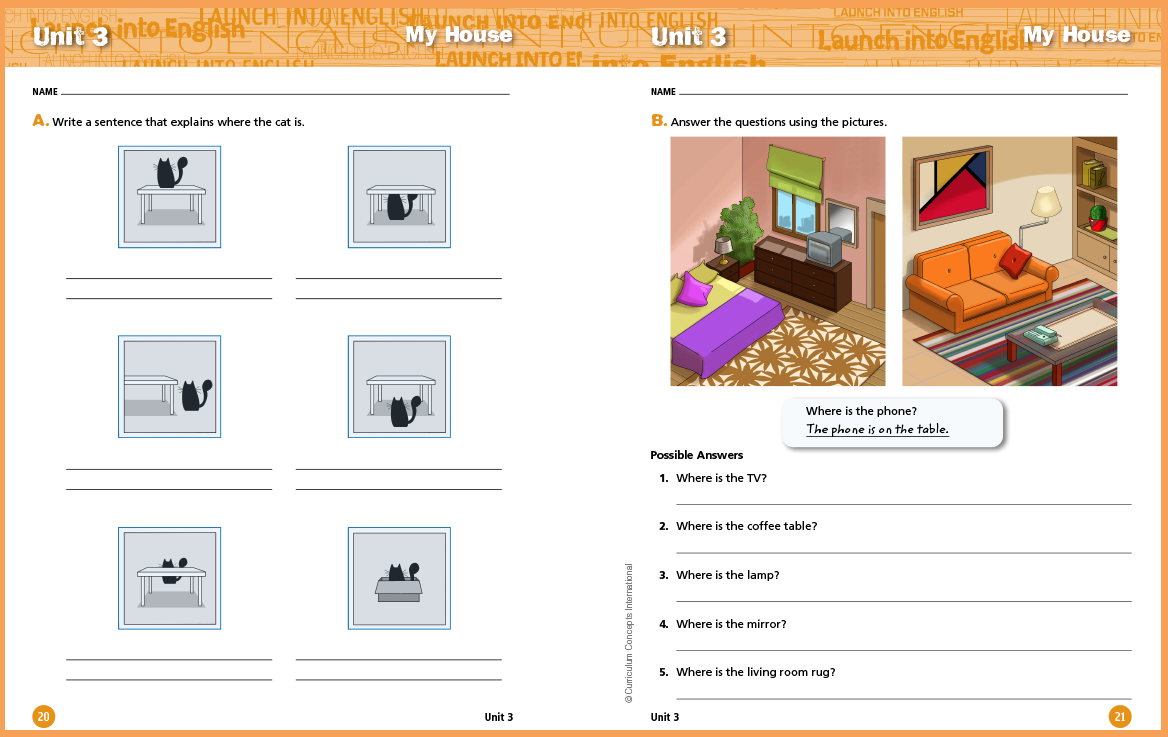Click answer line under 'Where is the coffee table?'
This screenshot has width=1168, height=737.
point(904,553)
